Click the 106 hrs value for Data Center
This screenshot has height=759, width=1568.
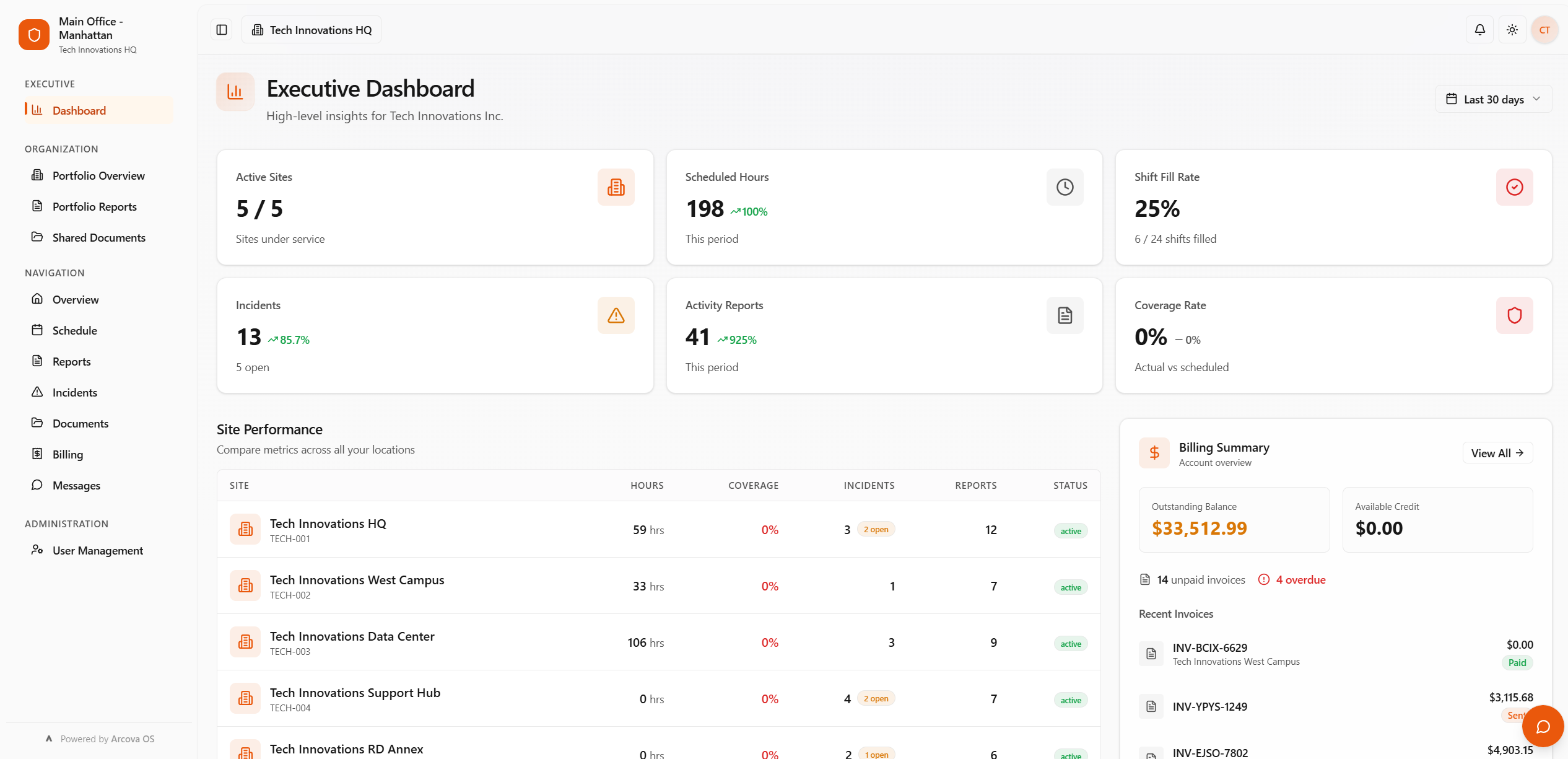coord(645,643)
